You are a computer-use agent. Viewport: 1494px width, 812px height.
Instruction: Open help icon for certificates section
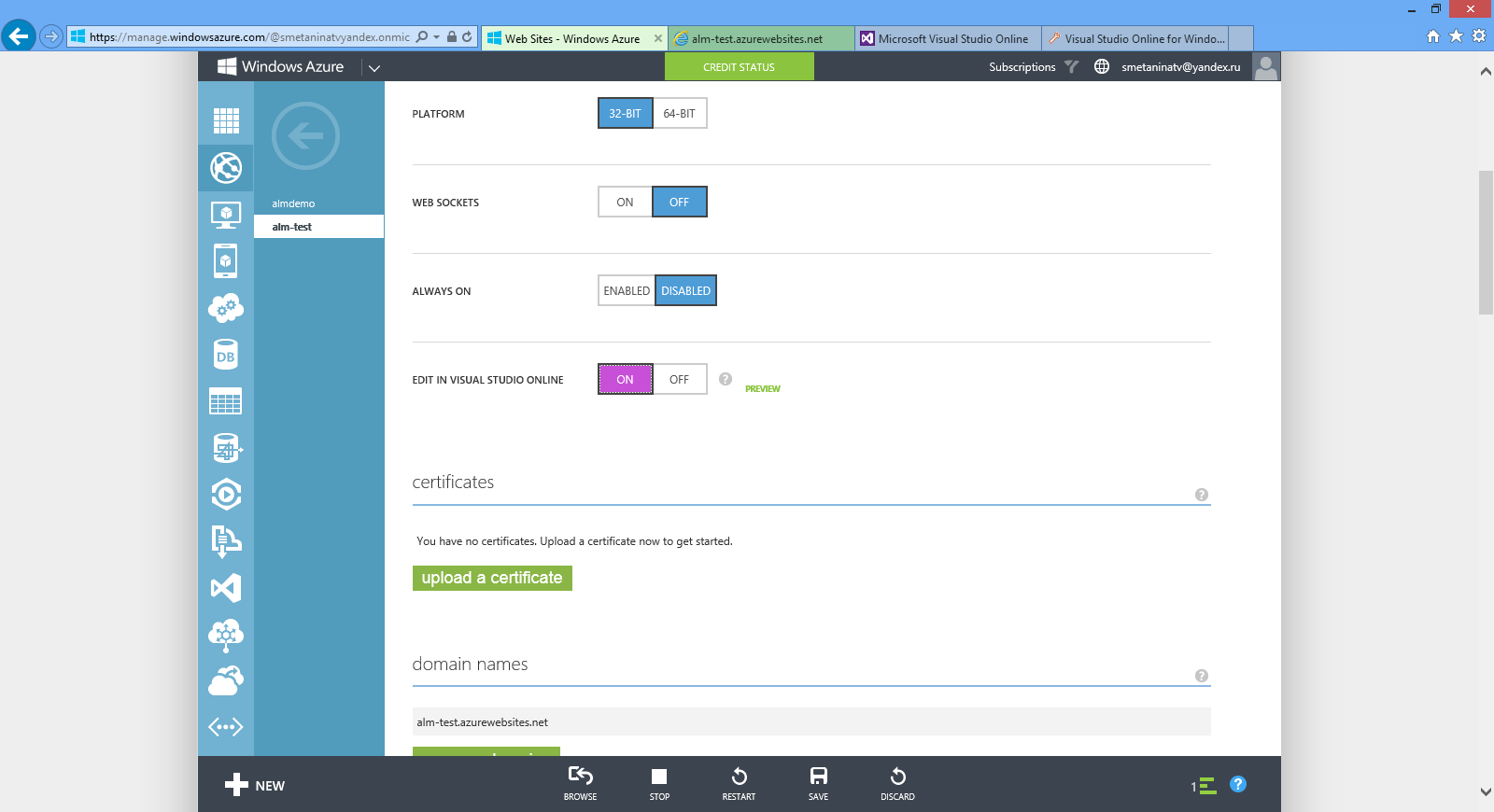1202,495
